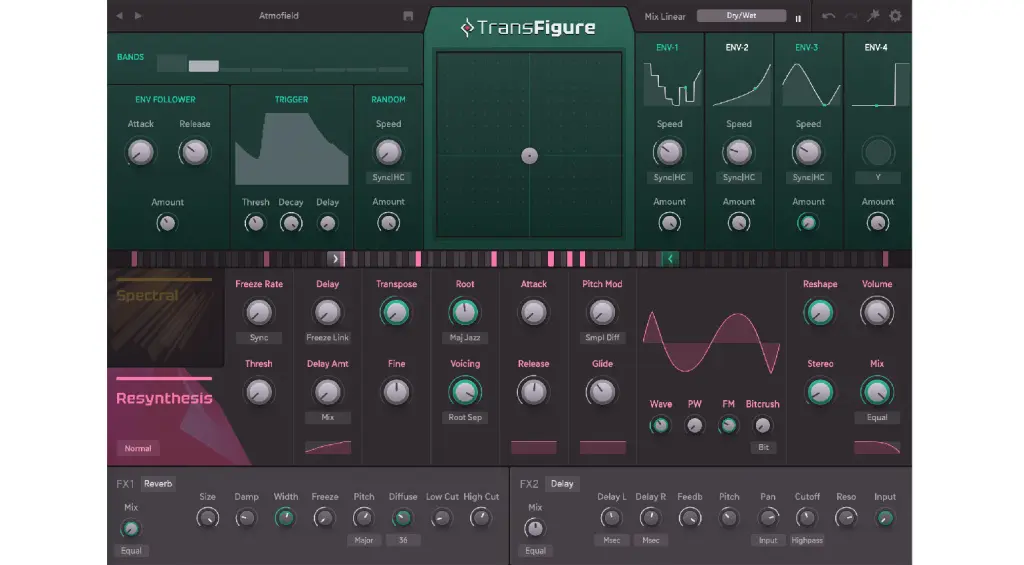Click the Pitch Mod knob

(601, 313)
